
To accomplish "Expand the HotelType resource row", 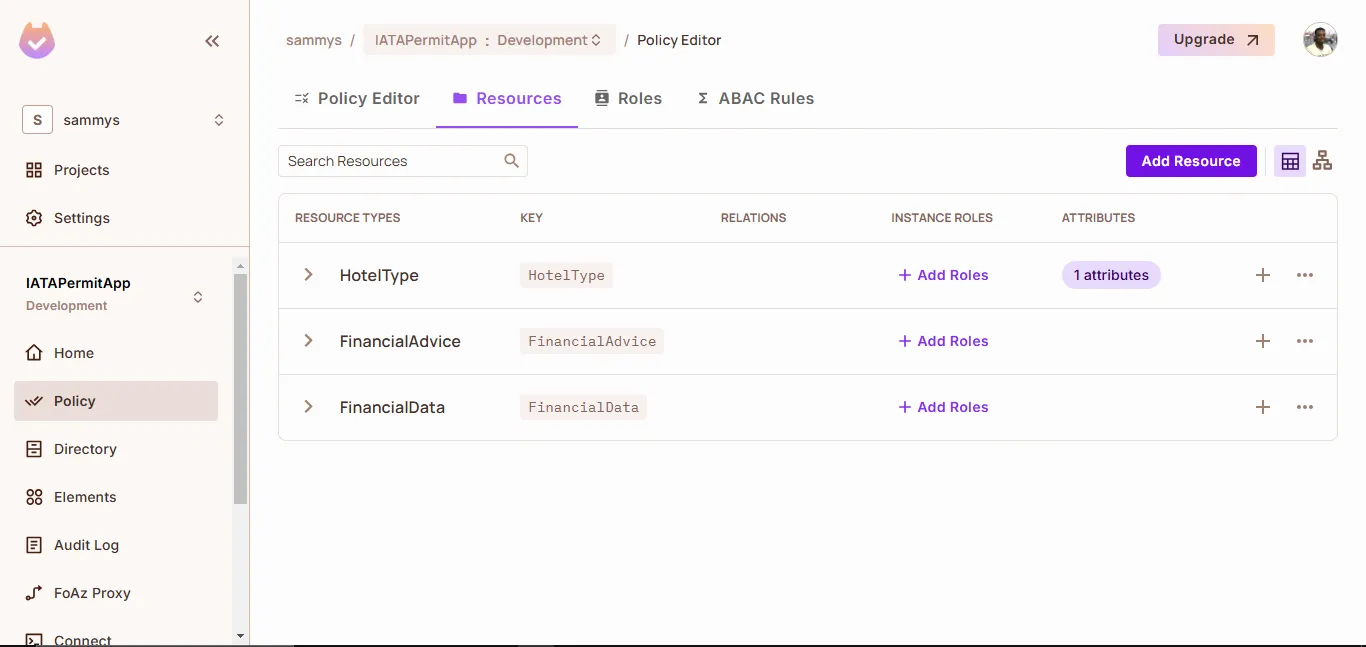I will [x=308, y=275].
